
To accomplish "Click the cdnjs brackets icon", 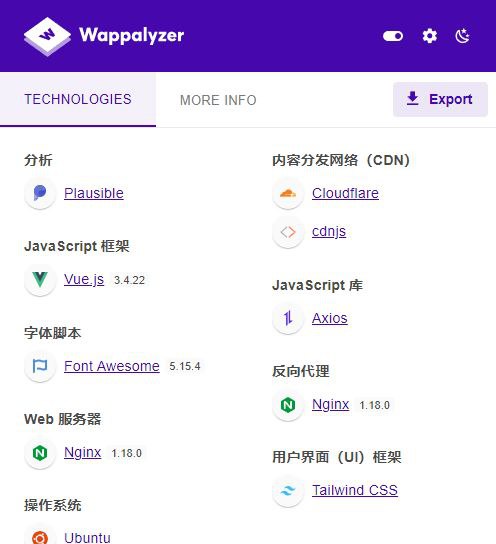I will pos(288,232).
